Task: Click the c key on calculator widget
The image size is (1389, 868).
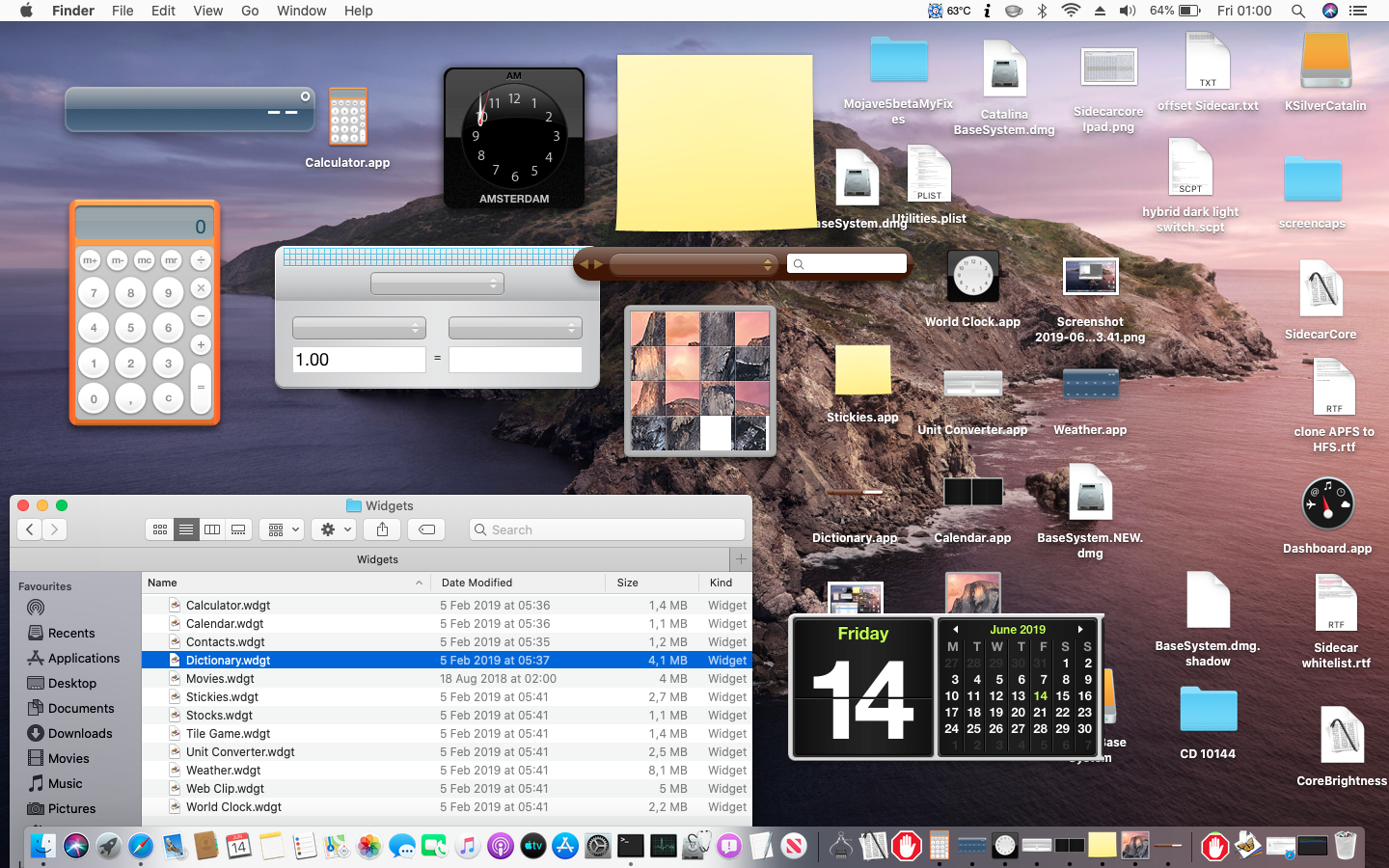Action: point(168,397)
